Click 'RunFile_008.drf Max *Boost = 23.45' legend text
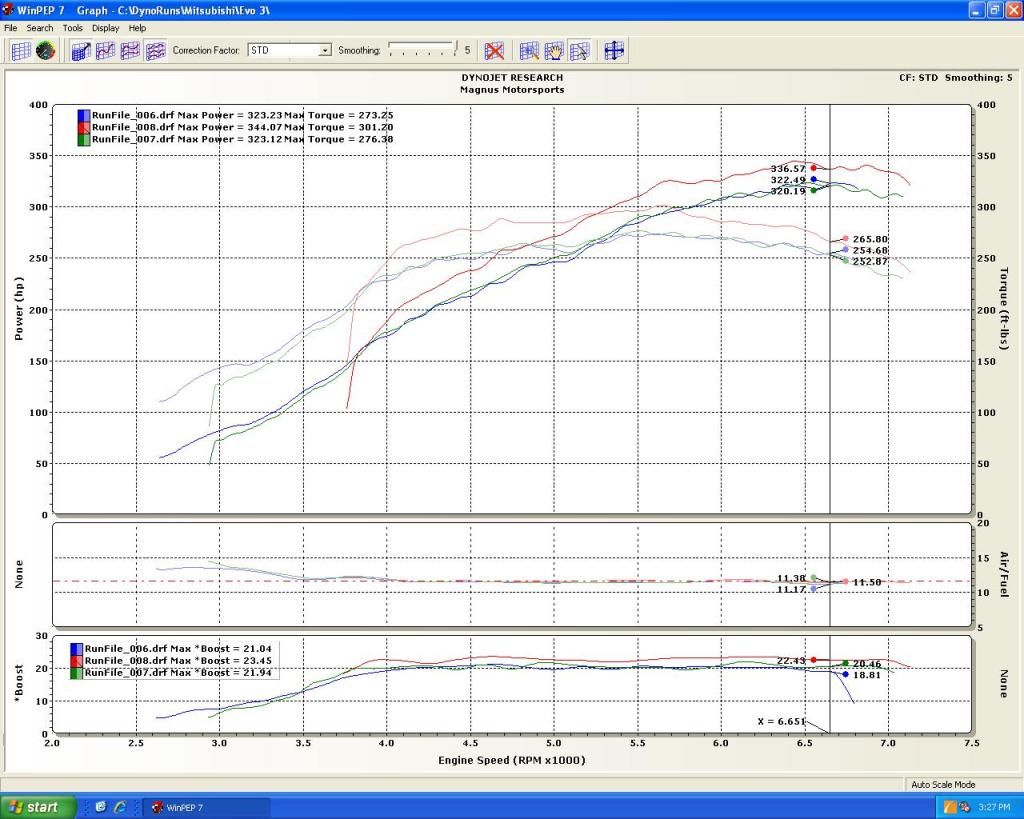The height and width of the screenshot is (819, 1024). tap(178, 661)
